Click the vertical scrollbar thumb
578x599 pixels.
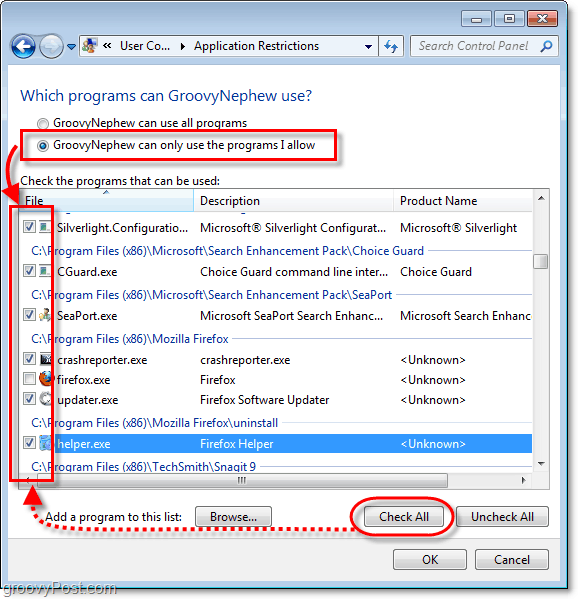(541, 262)
